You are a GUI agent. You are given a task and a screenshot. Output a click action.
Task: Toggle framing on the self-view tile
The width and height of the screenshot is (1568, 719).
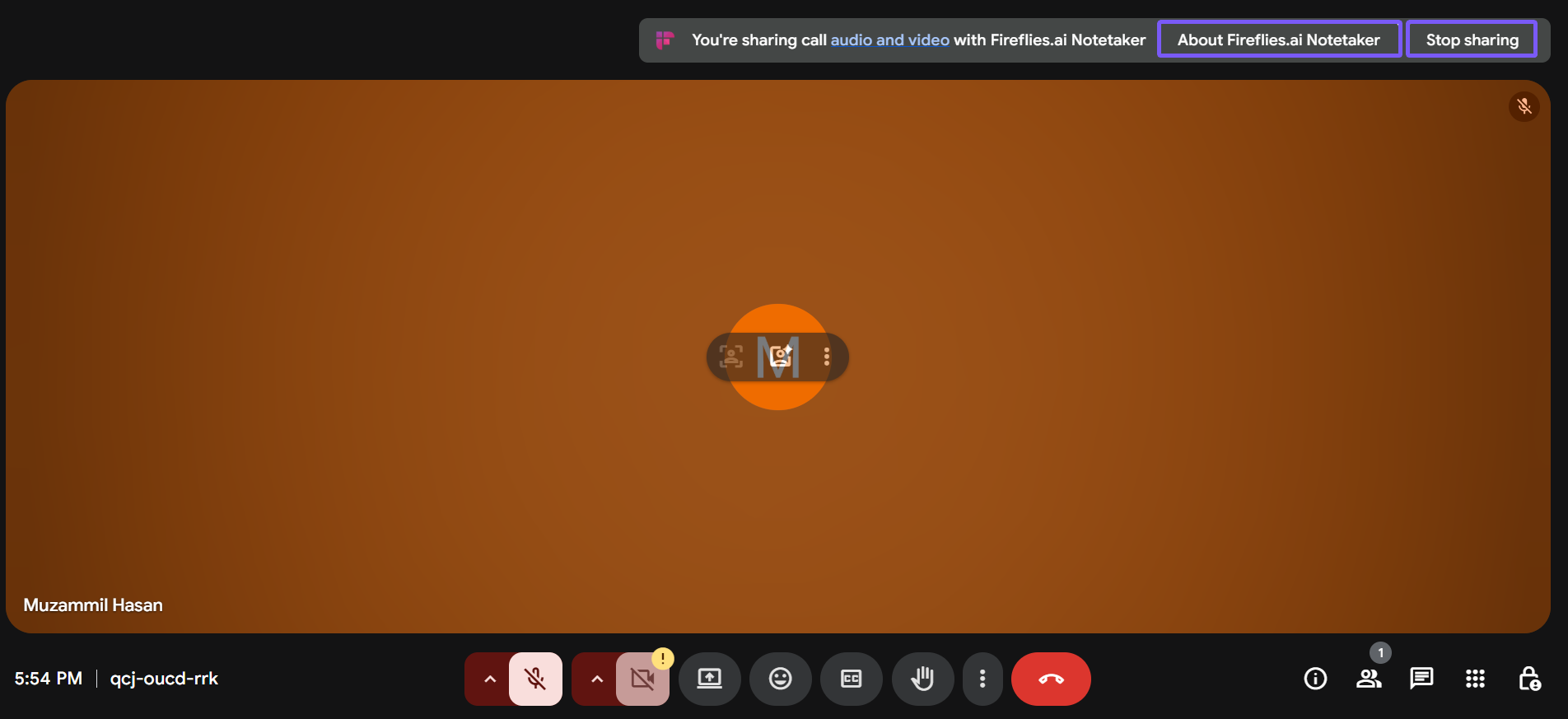click(x=731, y=357)
